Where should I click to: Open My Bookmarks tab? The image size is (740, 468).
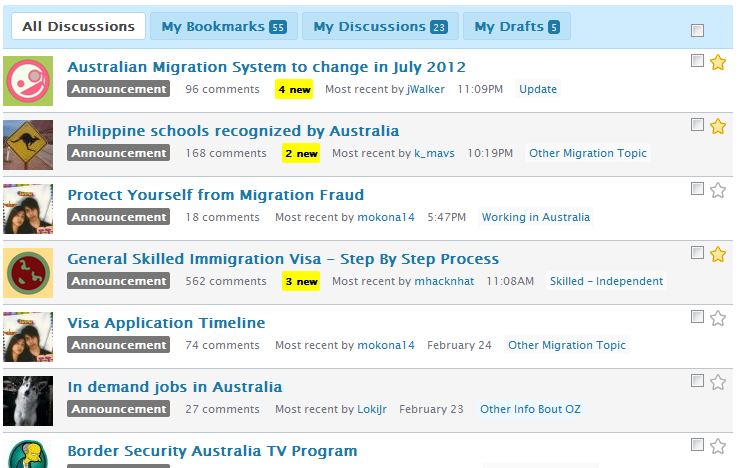pyautogui.click(x=224, y=26)
